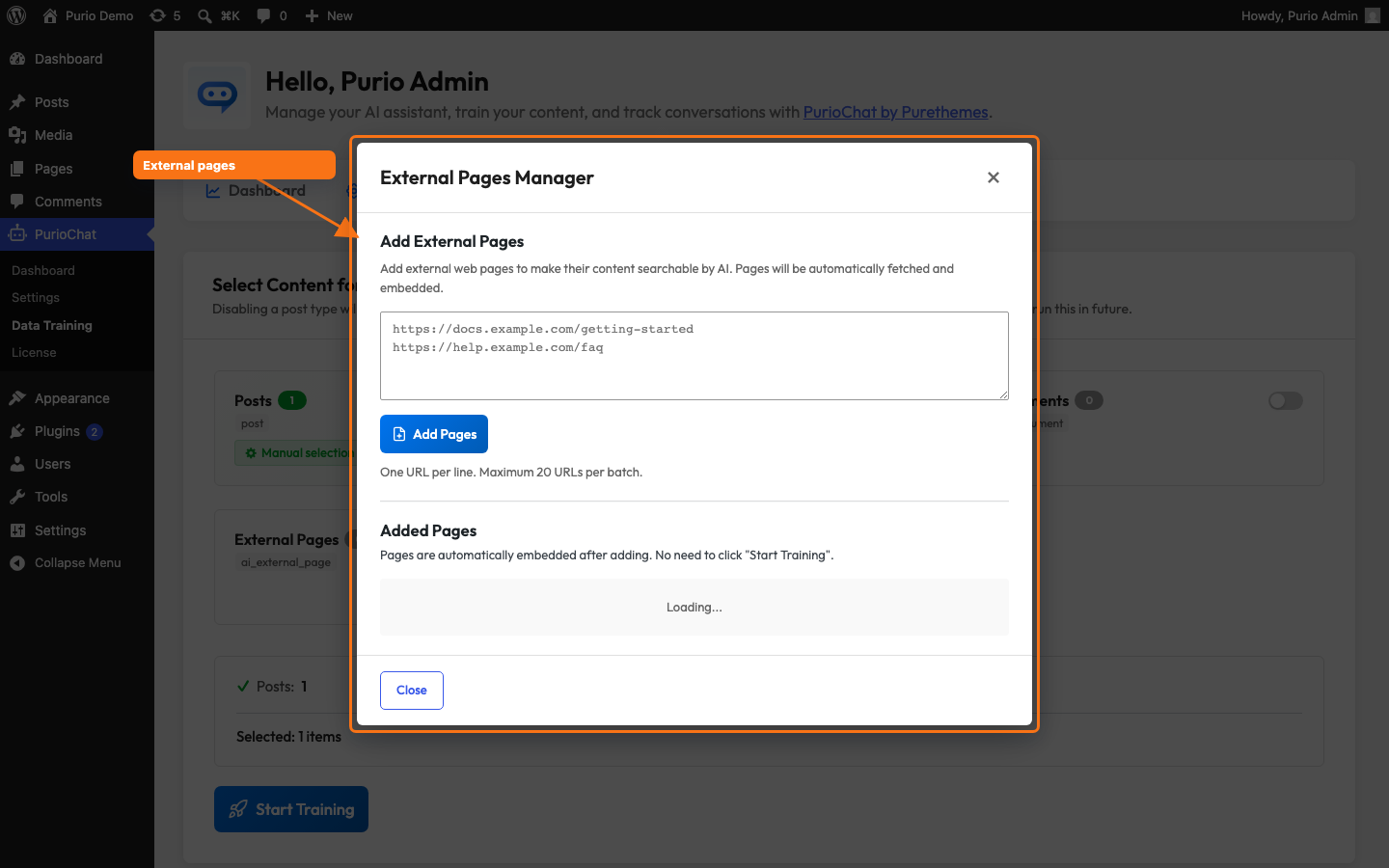Click the External Pages card title

(x=286, y=540)
